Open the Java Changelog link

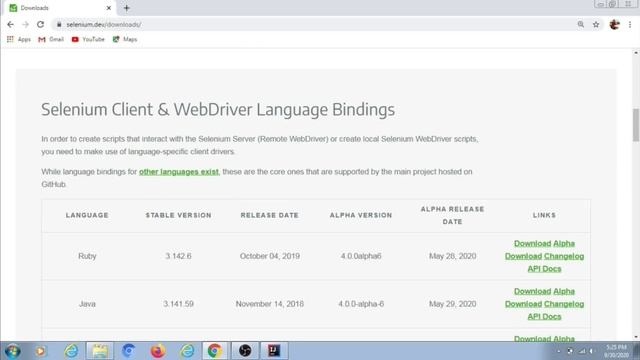(x=564, y=304)
